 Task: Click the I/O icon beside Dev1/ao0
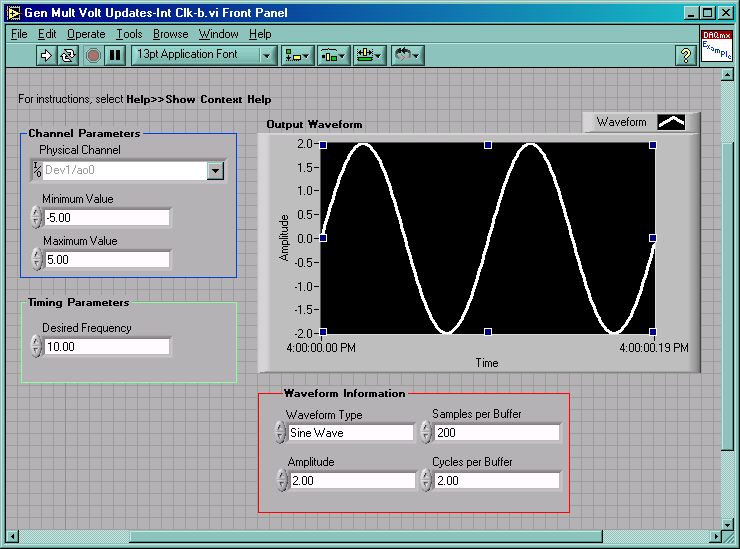[x=37, y=169]
